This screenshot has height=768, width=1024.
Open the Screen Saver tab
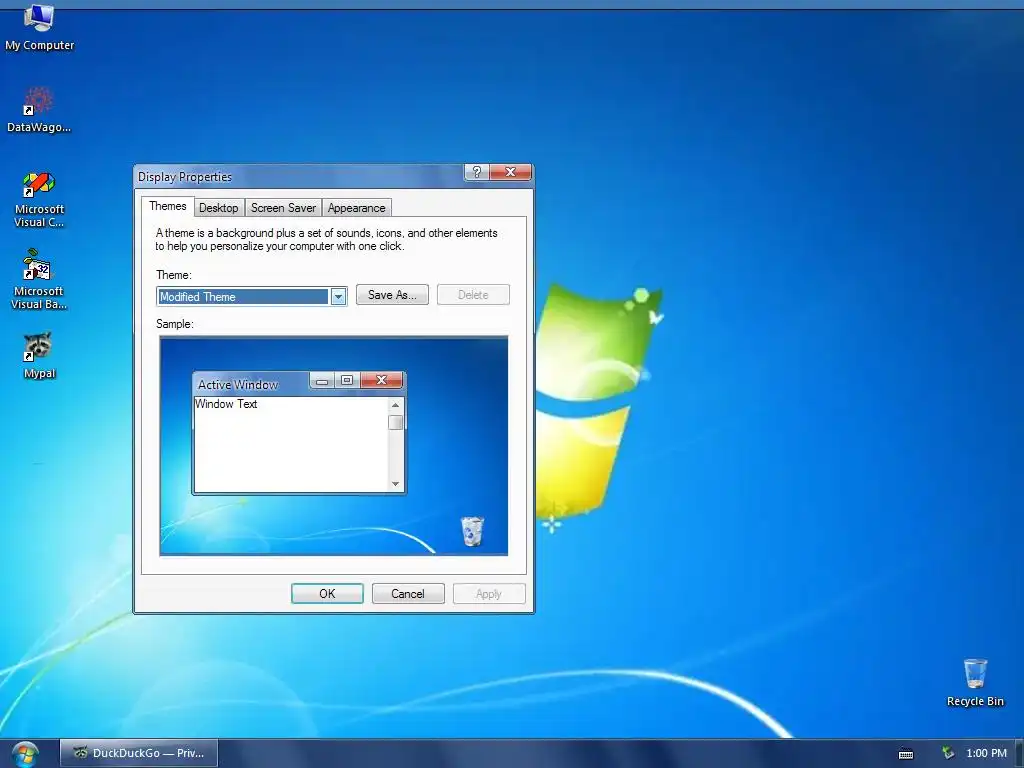pos(283,208)
